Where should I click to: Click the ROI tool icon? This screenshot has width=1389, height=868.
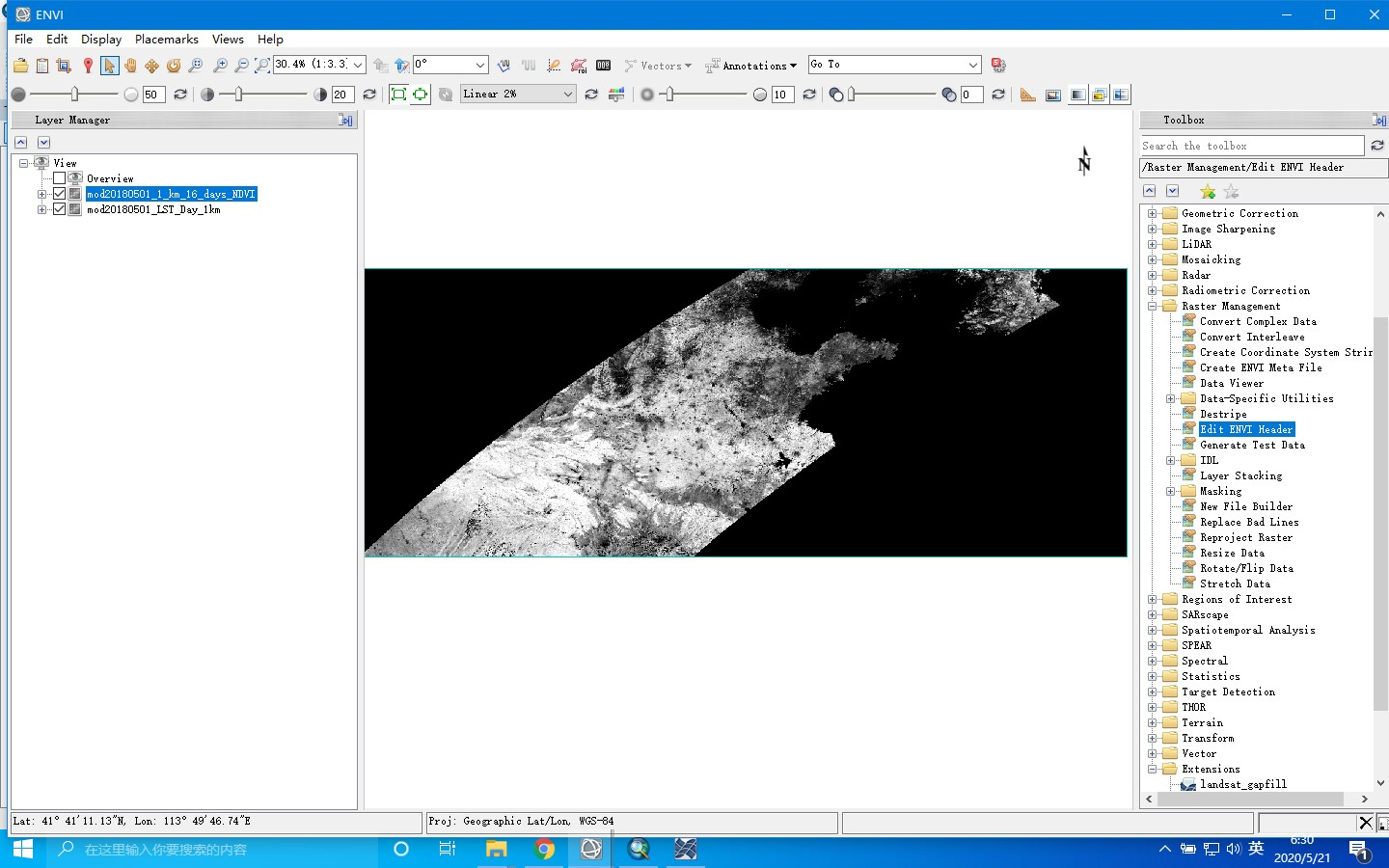tap(578, 66)
